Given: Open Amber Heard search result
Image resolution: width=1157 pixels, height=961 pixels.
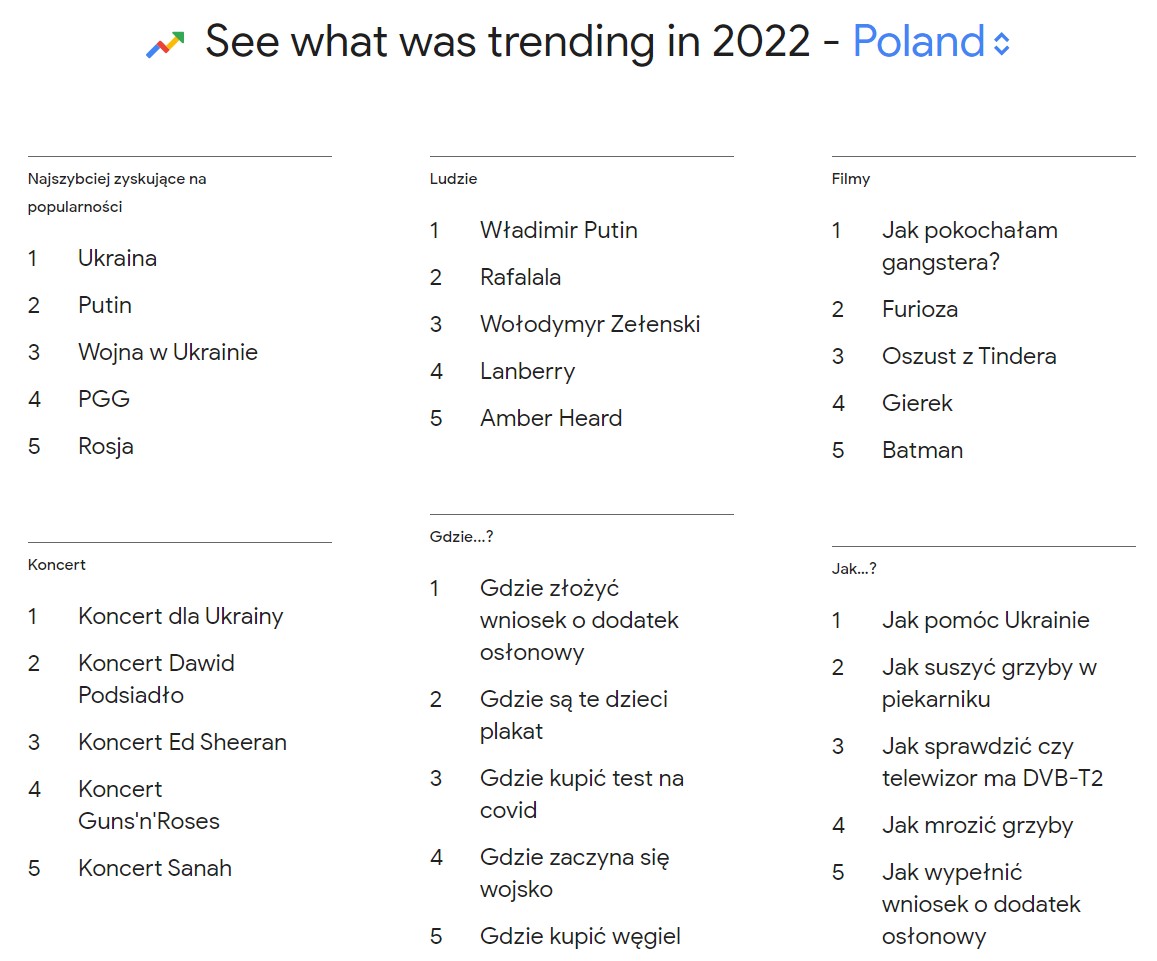Looking at the screenshot, I should (x=551, y=418).
